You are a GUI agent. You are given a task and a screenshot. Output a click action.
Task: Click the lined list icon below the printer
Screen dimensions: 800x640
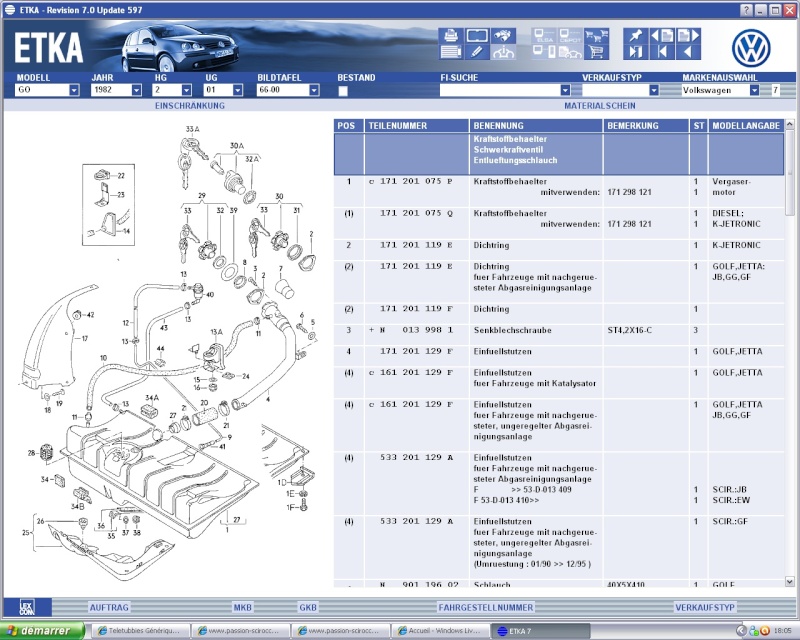click(x=451, y=52)
